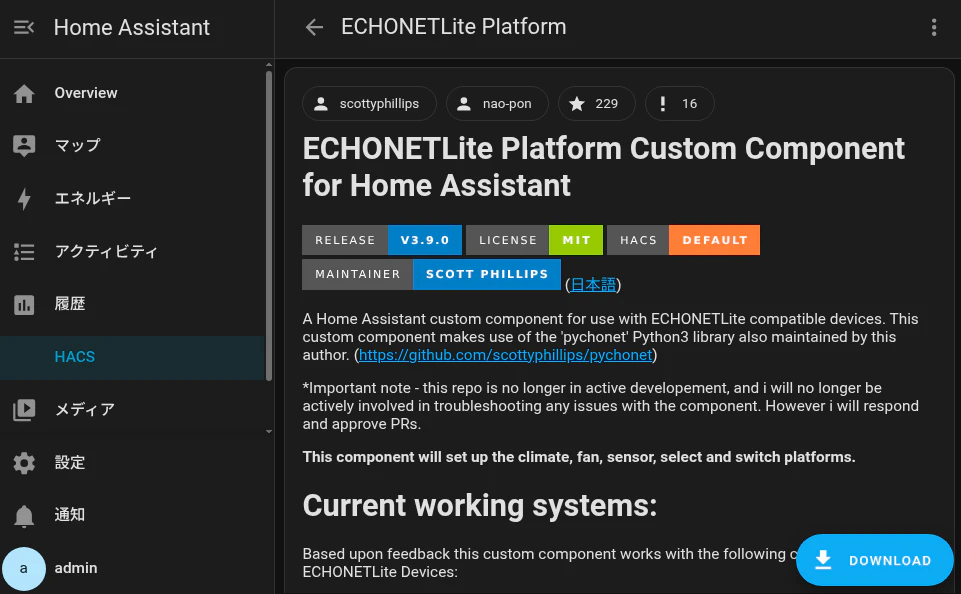This screenshot has height=594, width=961.
Task: Select アクティビティ in the sidebar
Action: 132,251
